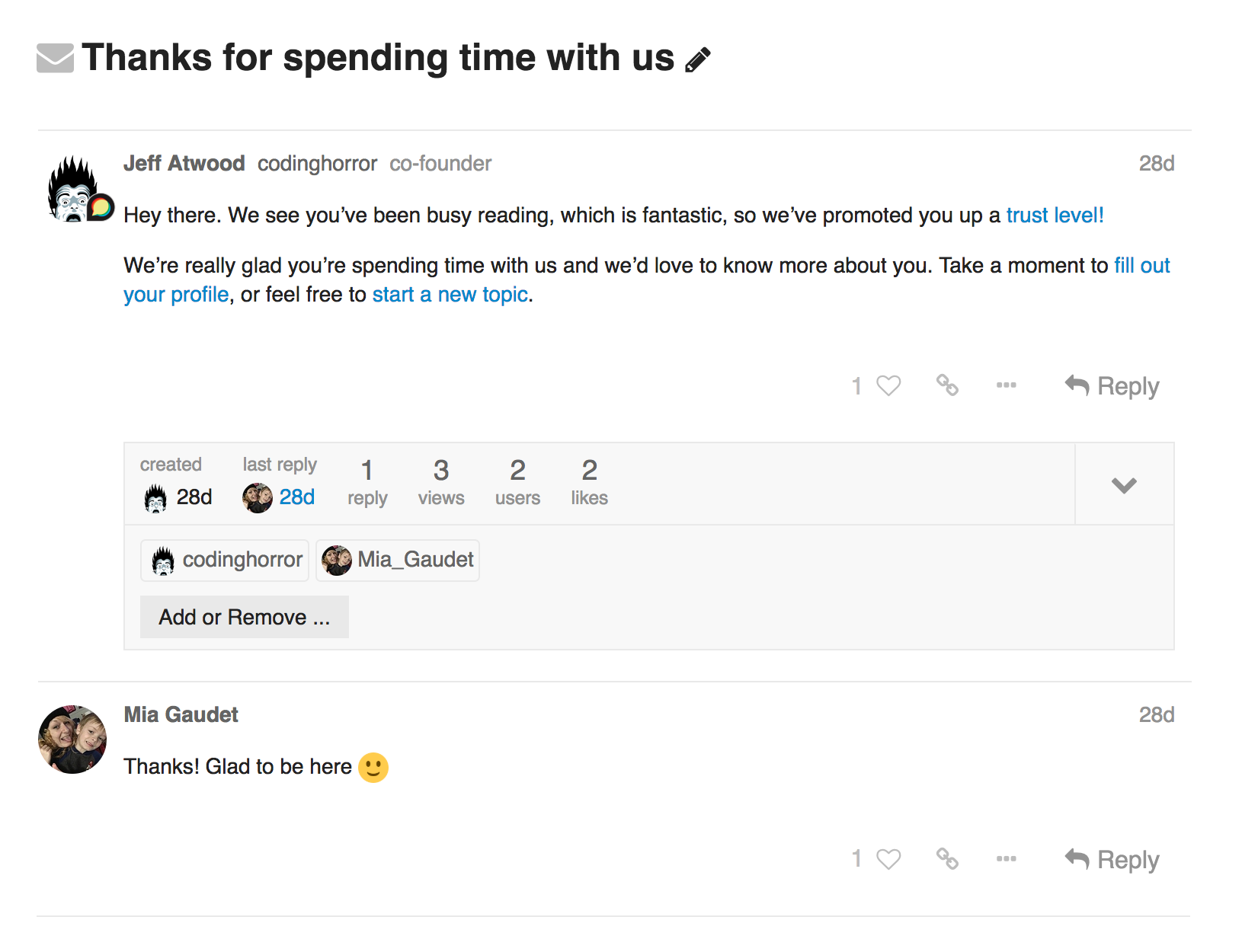The height and width of the screenshot is (952, 1242).
Task: Click the pencil icon to edit topic title
Action: [697, 59]
